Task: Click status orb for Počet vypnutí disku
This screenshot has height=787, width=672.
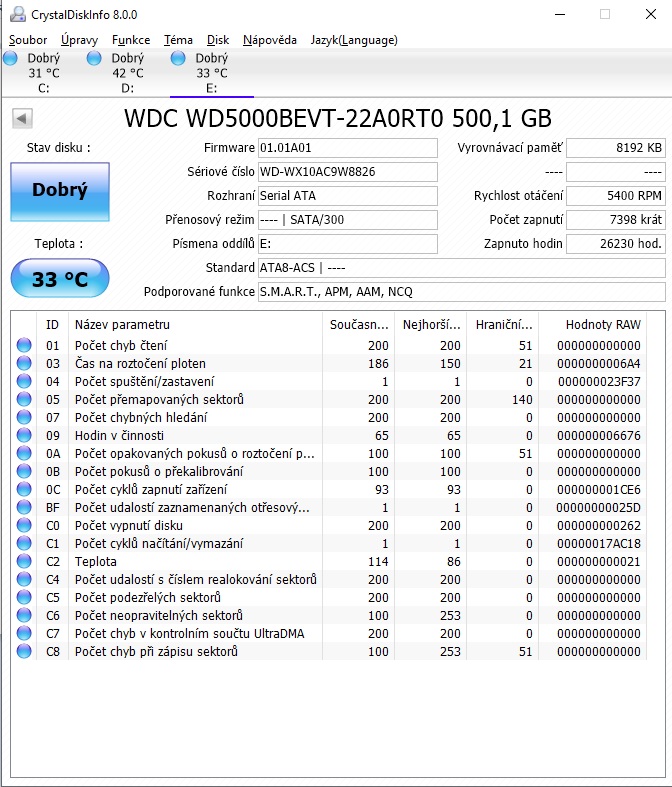Action: pos(24,526)
